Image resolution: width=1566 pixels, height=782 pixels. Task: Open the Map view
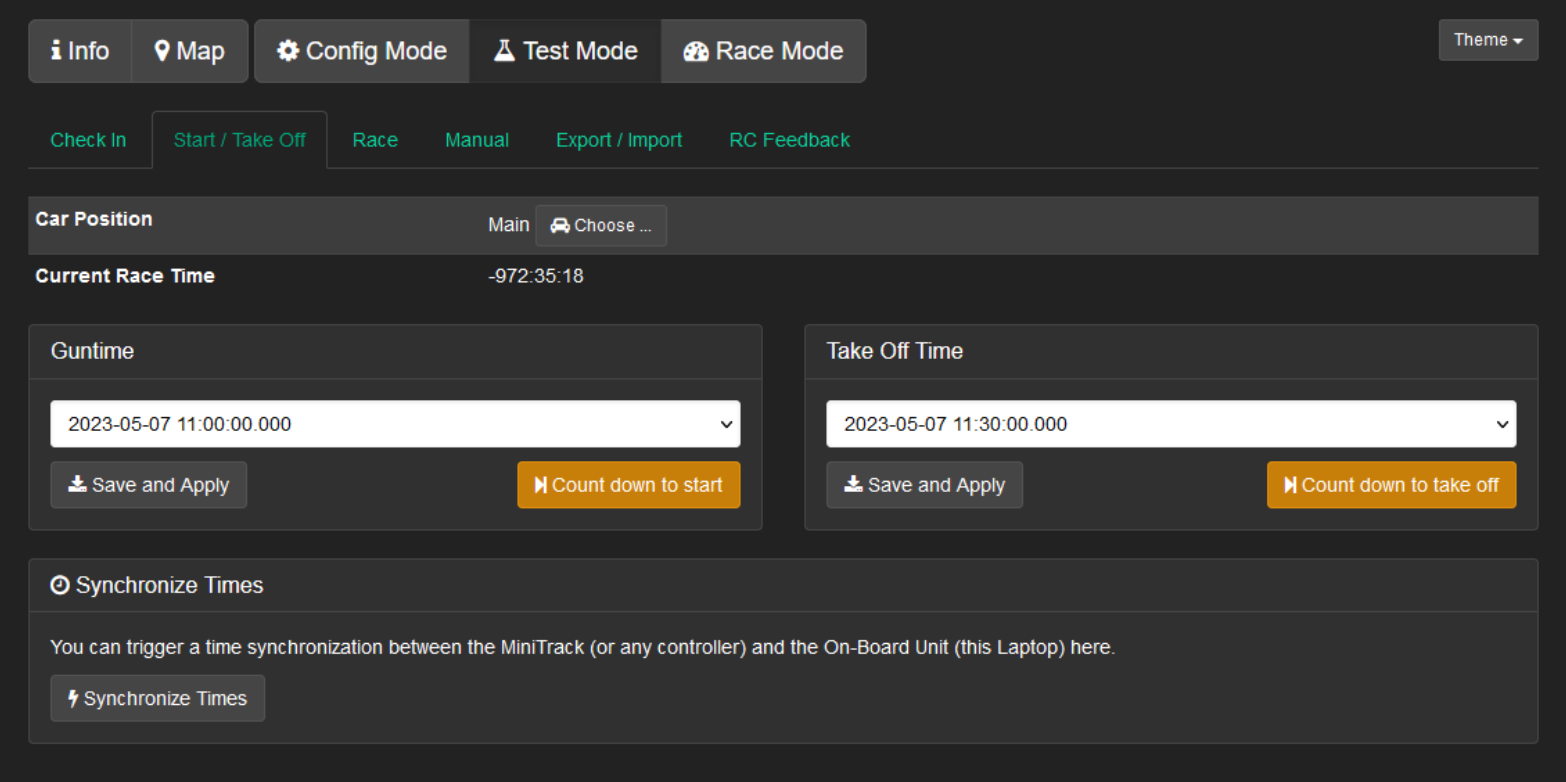tap(189, 51)
